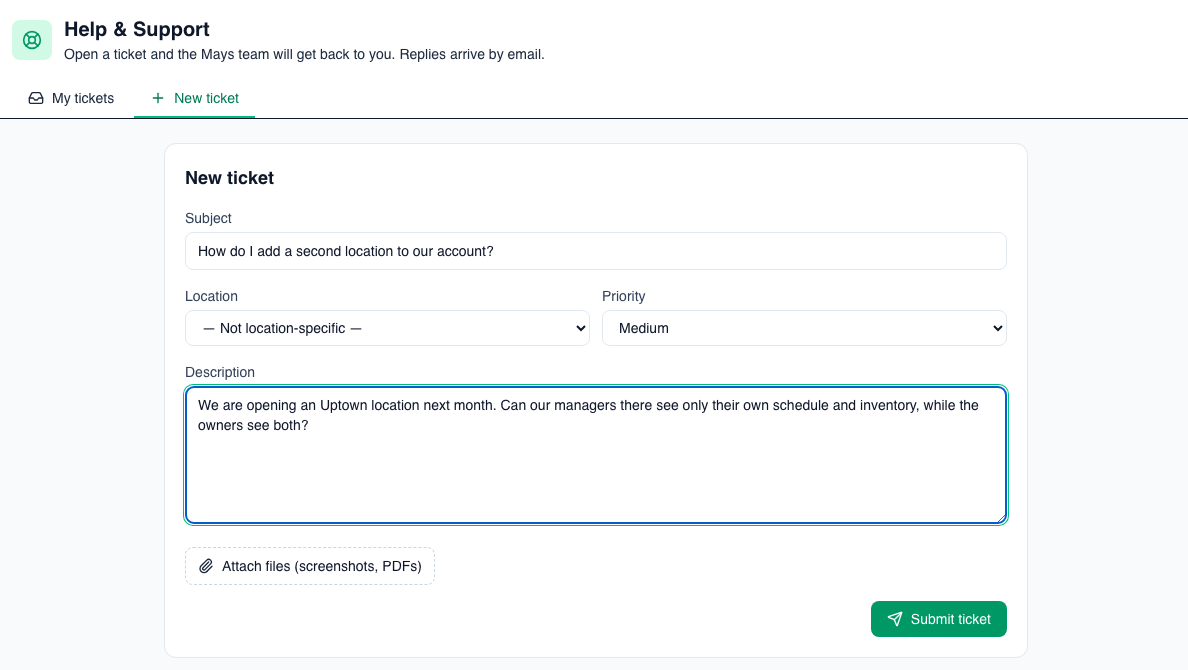
Task: Attach files (screenshots, PDFs)
Action: tap(310, 566)
